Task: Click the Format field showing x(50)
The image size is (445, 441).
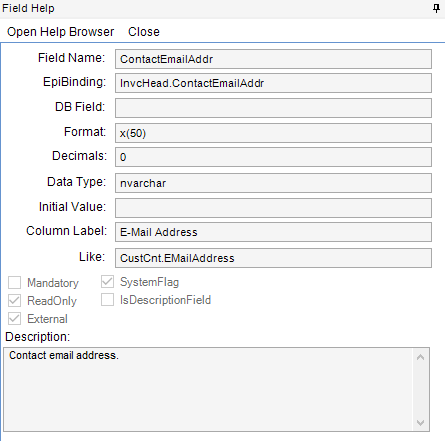Action: click(273, 133)
